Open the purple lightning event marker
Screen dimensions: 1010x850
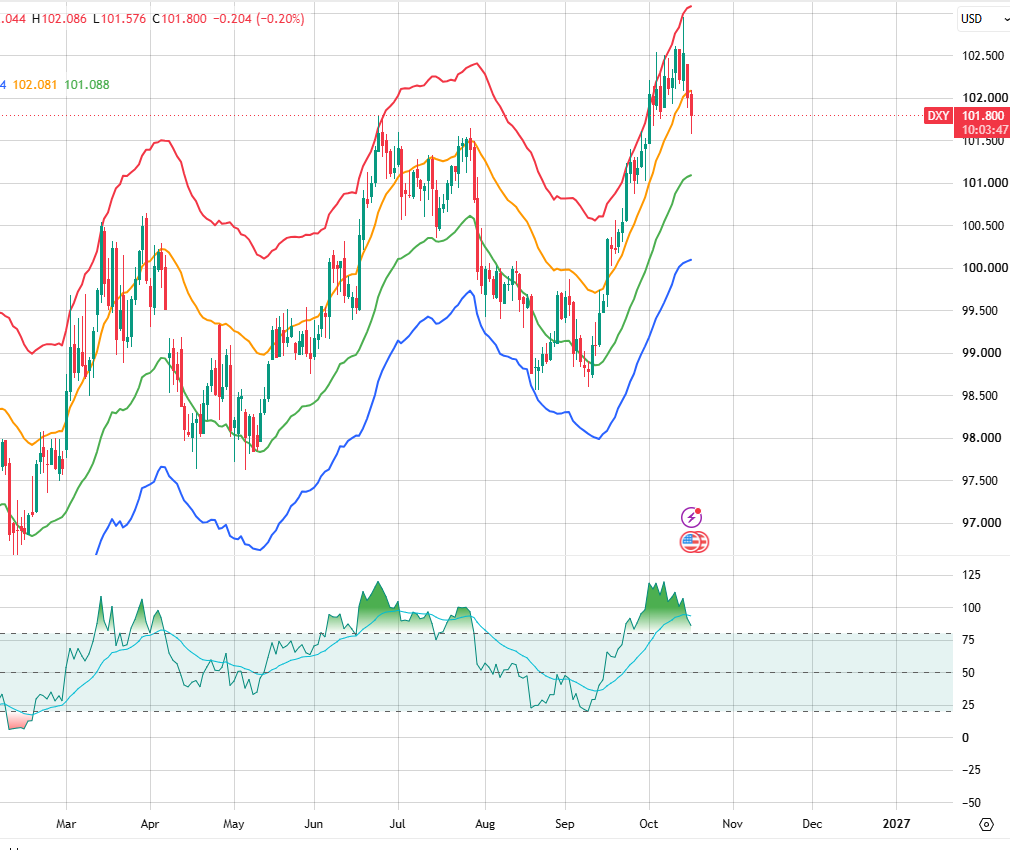tap(691, 517)
